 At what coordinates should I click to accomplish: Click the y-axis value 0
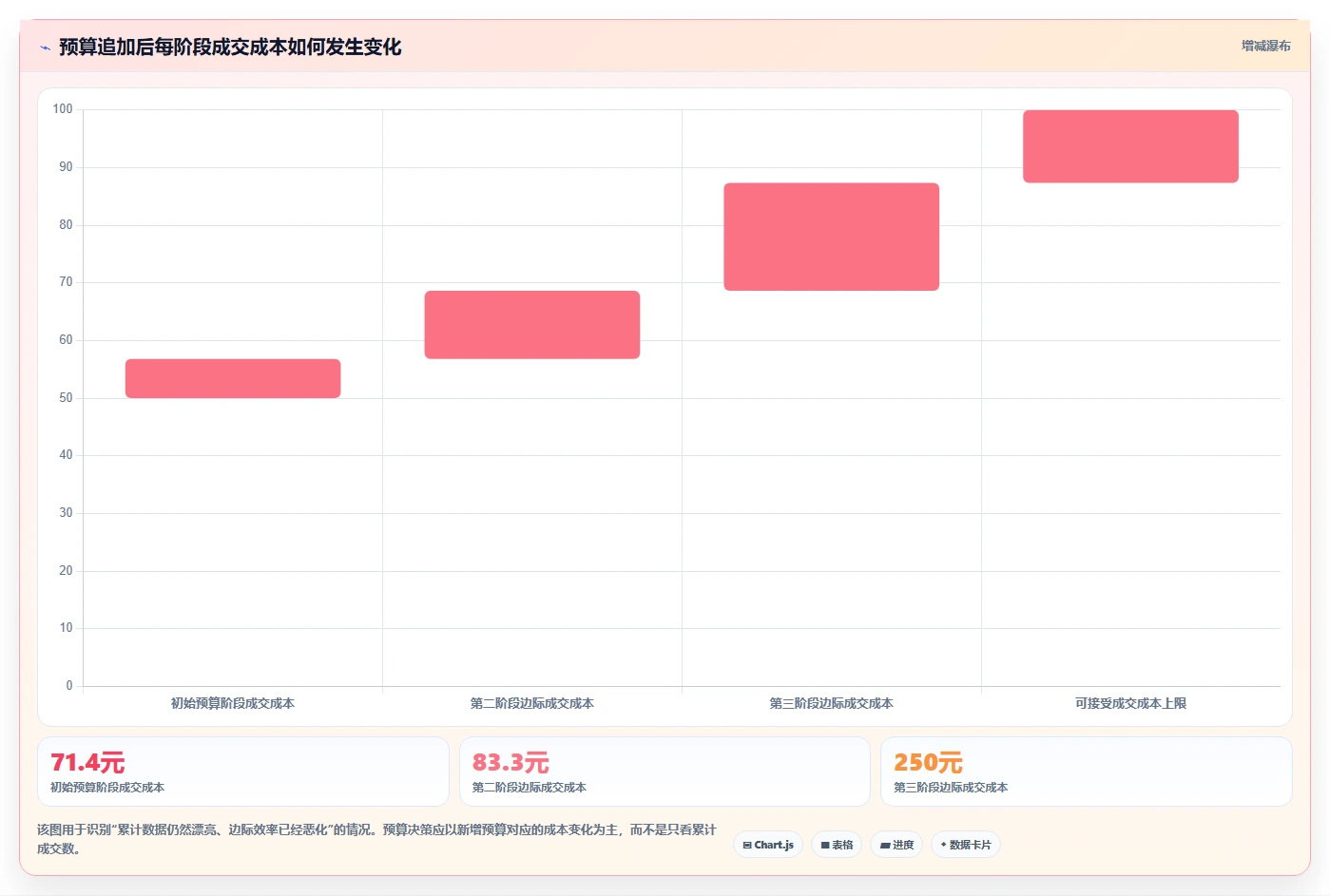point(69,686)
